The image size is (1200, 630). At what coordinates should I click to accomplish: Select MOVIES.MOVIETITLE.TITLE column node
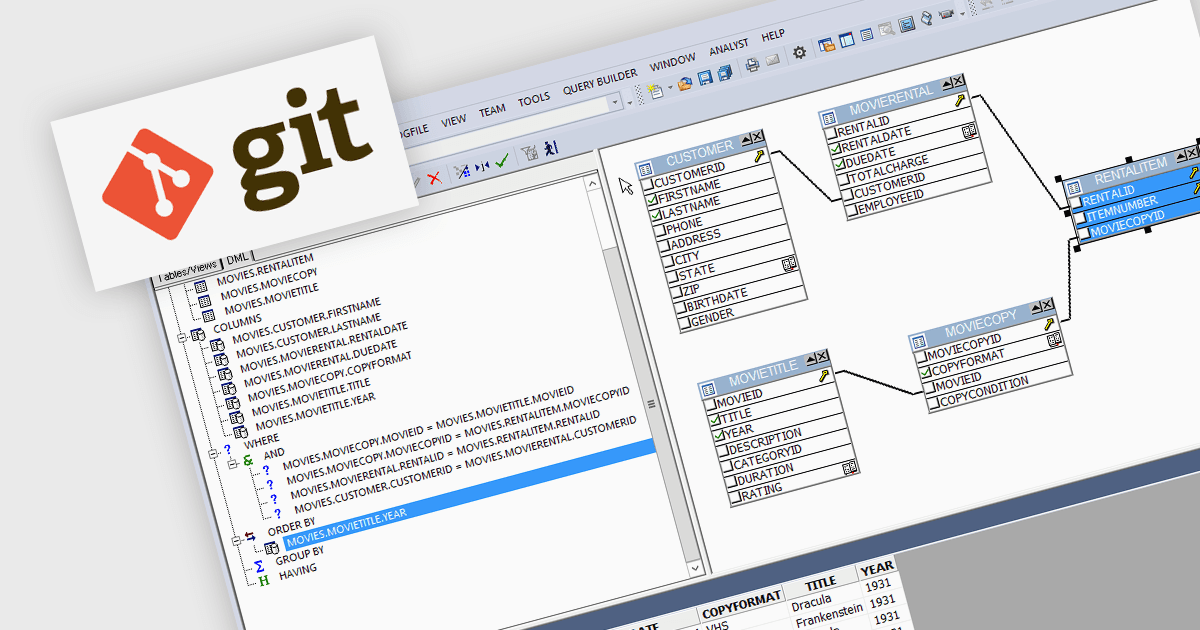310,396
